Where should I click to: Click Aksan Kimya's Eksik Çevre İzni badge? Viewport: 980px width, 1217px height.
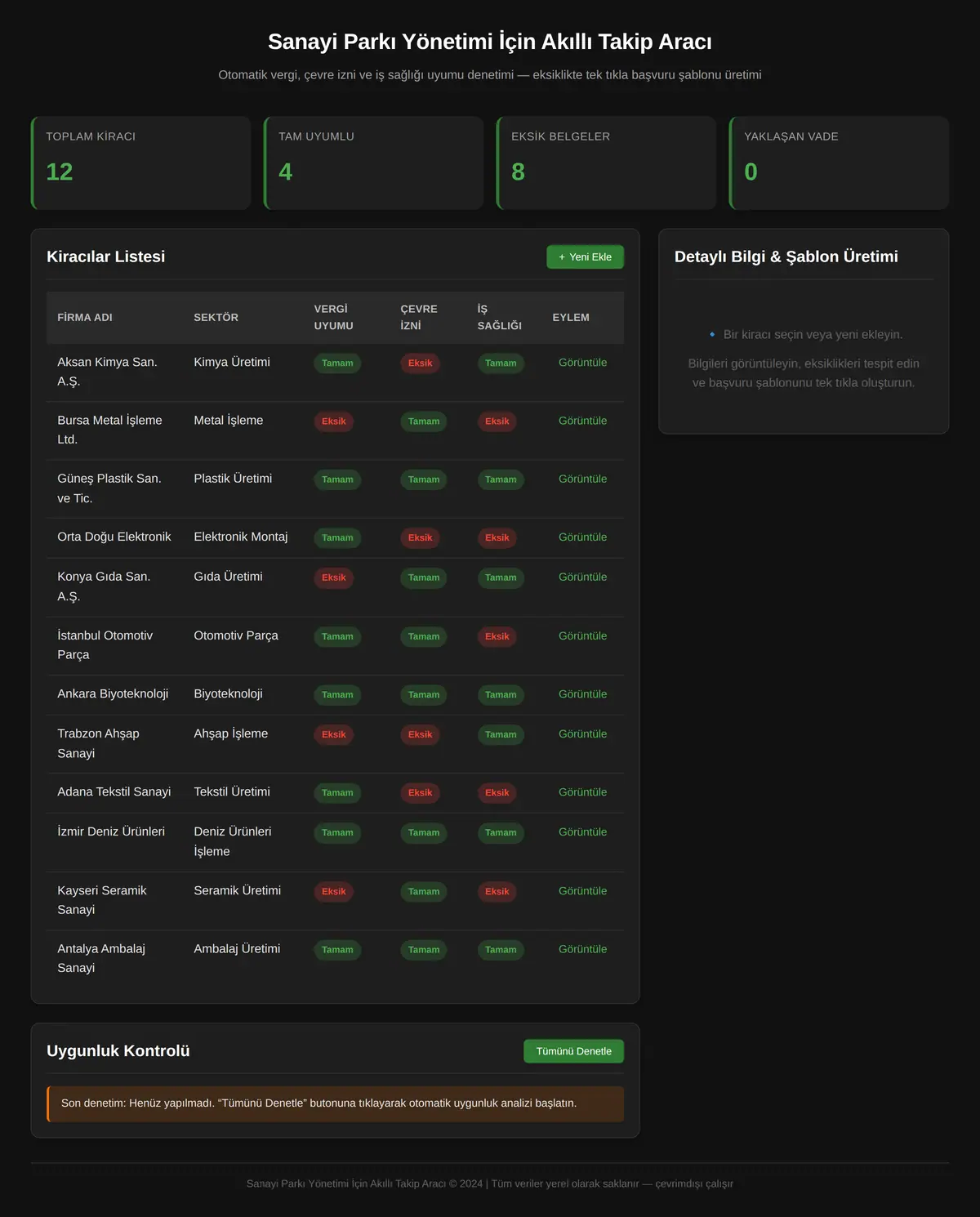(x=421, y=363)
